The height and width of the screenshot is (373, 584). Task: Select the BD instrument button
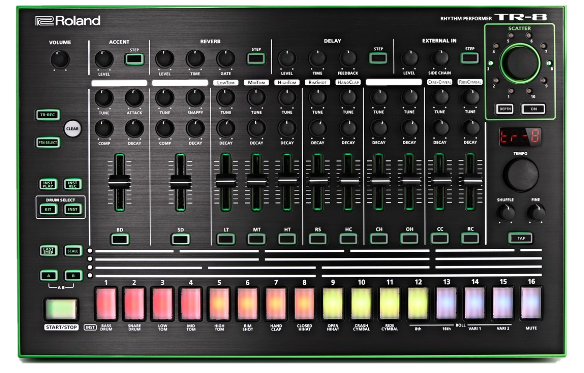120,239
